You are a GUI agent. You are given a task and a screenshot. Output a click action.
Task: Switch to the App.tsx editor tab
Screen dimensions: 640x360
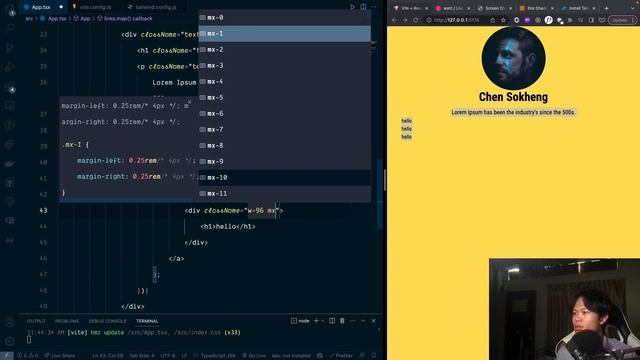(41, 7)
